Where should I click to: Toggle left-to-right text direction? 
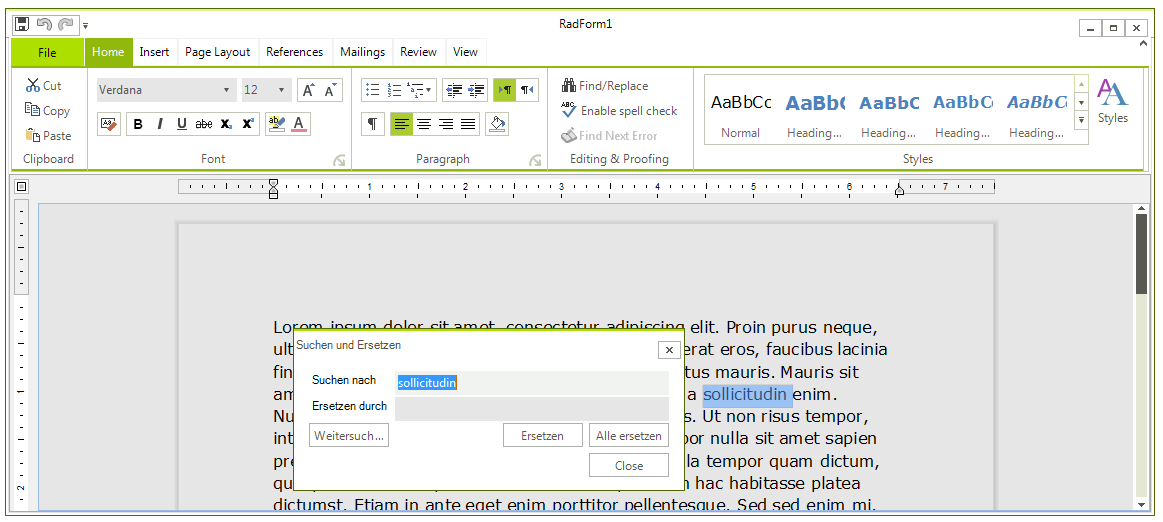coord(505,90)
